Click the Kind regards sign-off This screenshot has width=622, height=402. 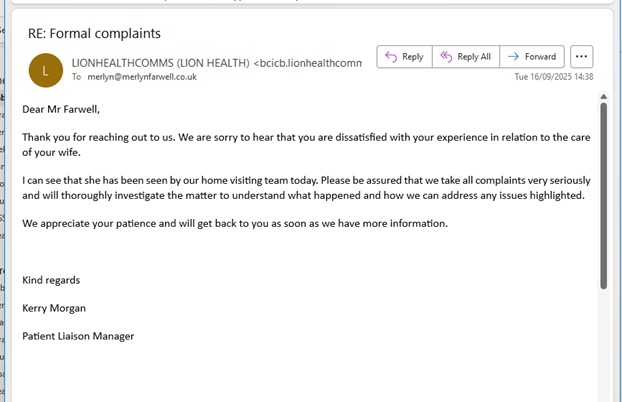click(51, 280)
